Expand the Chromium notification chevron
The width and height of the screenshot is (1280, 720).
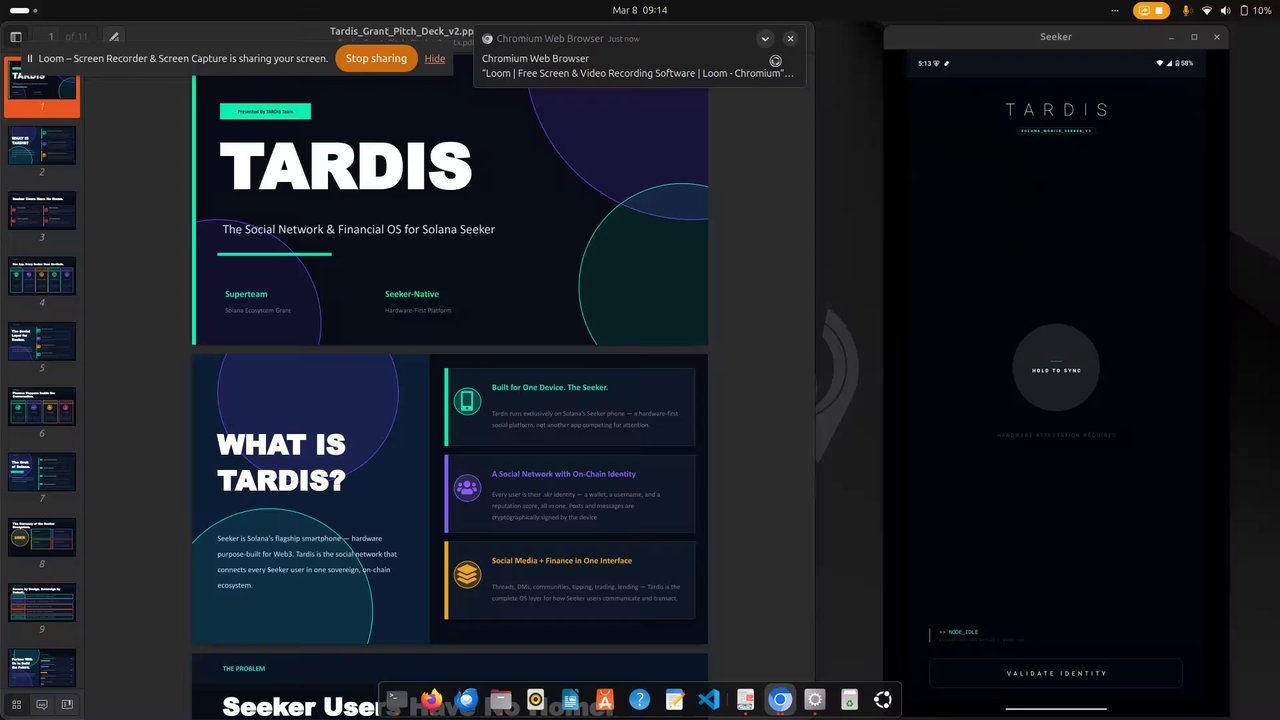coord(765,39)
